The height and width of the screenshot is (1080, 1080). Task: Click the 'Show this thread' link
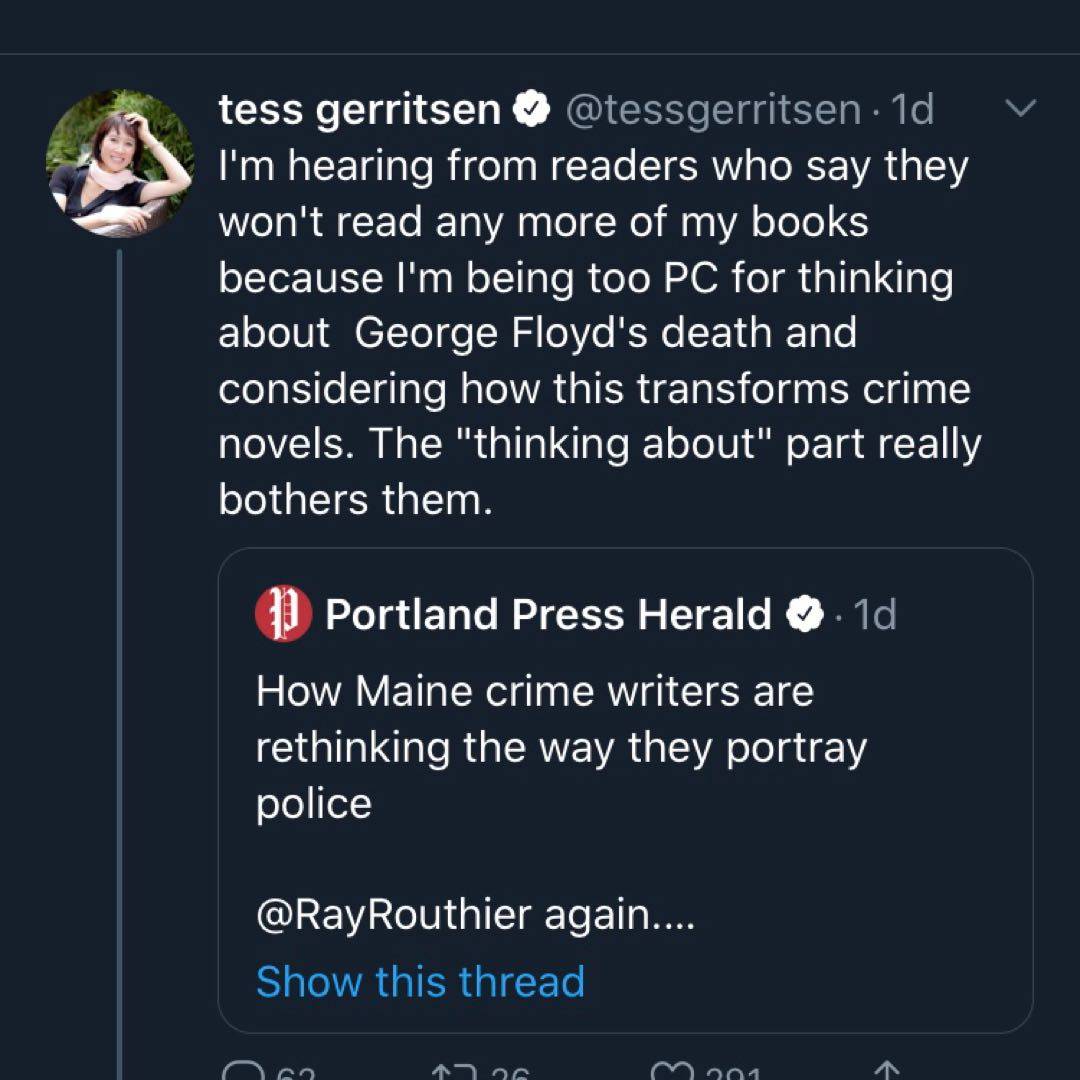coord(420,981)
